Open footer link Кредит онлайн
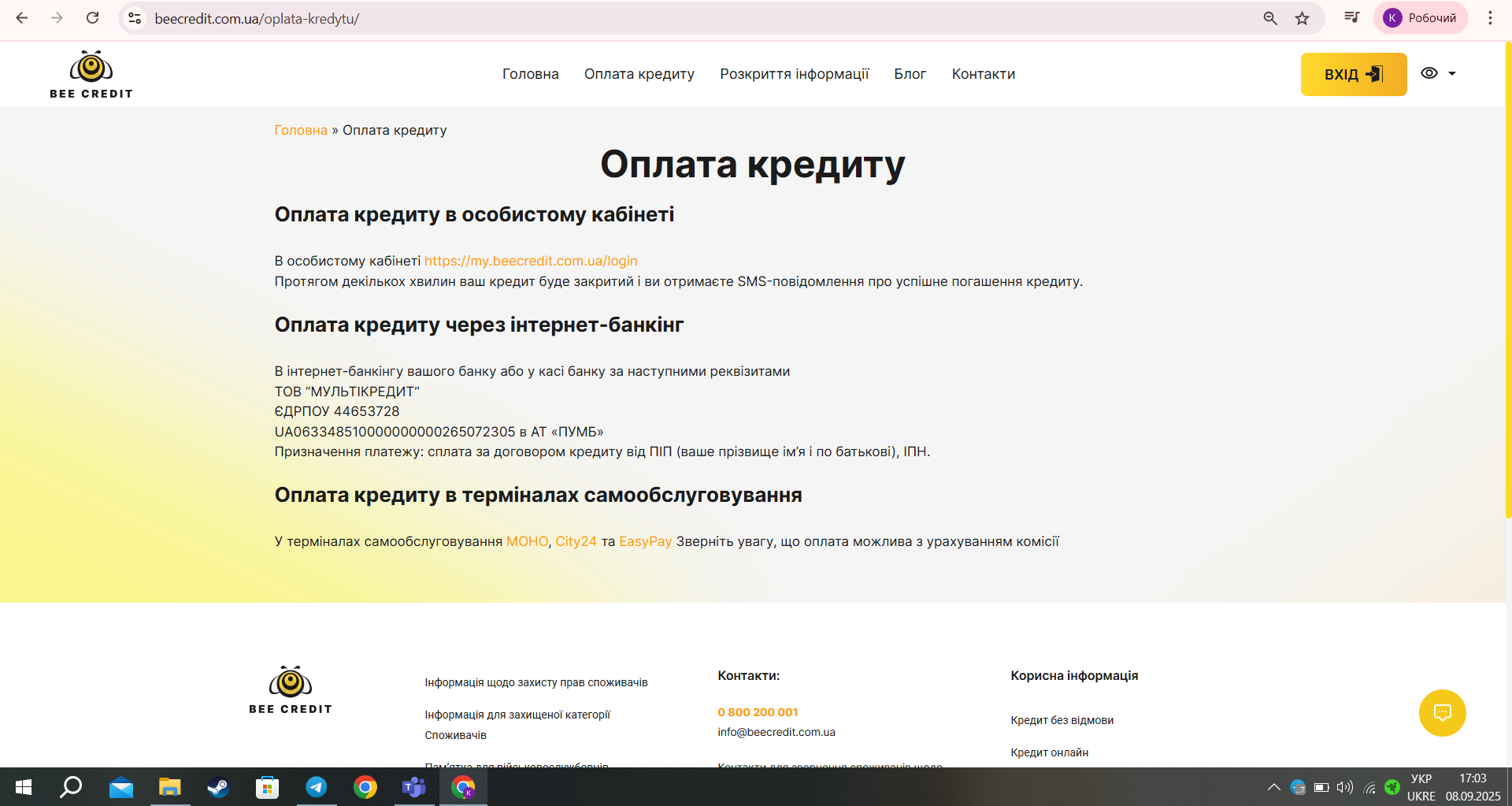The width and height of the screenshot is (1512, 806). pyautogui.click(x=1049, y=752)
